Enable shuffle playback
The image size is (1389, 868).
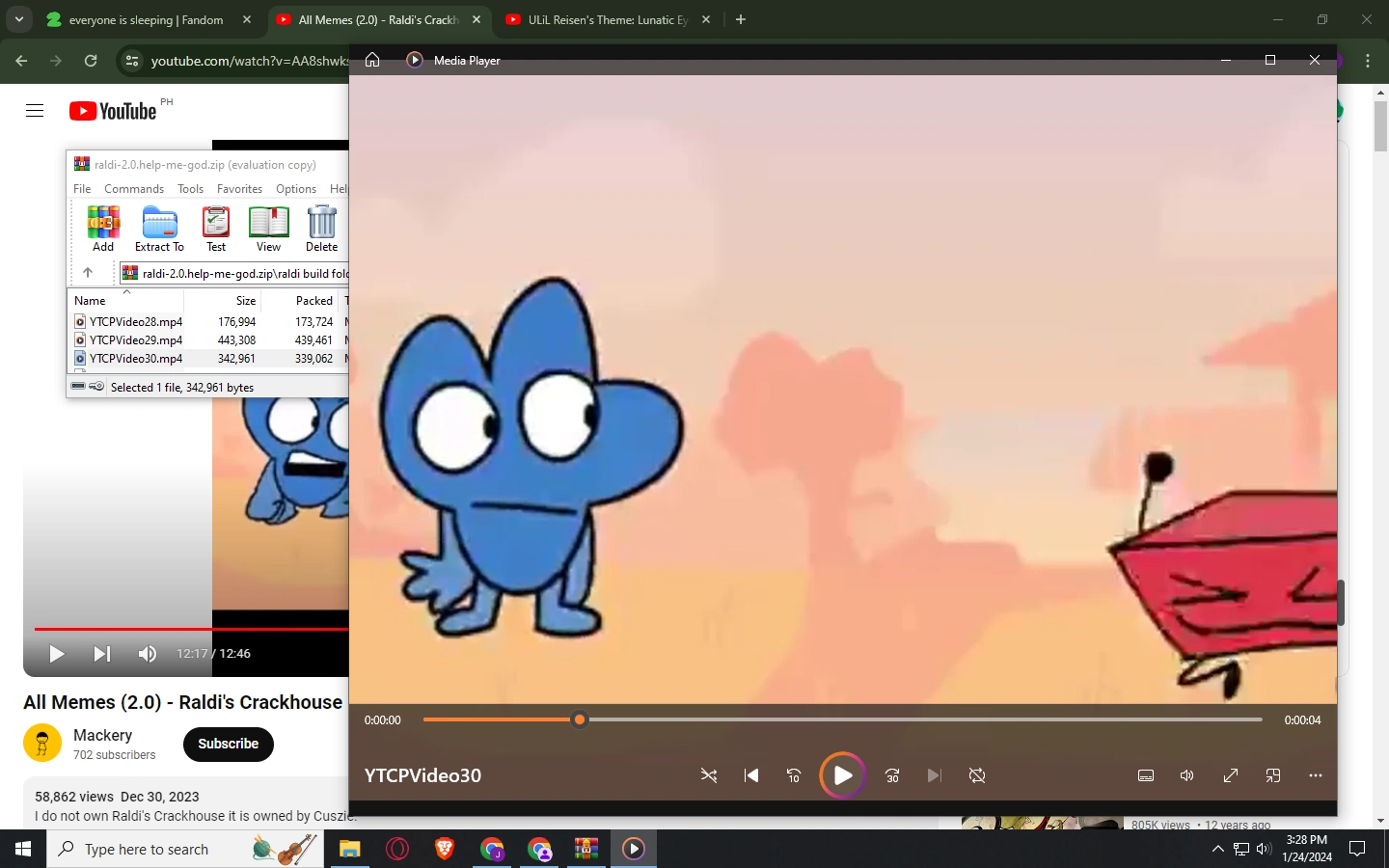709,775
